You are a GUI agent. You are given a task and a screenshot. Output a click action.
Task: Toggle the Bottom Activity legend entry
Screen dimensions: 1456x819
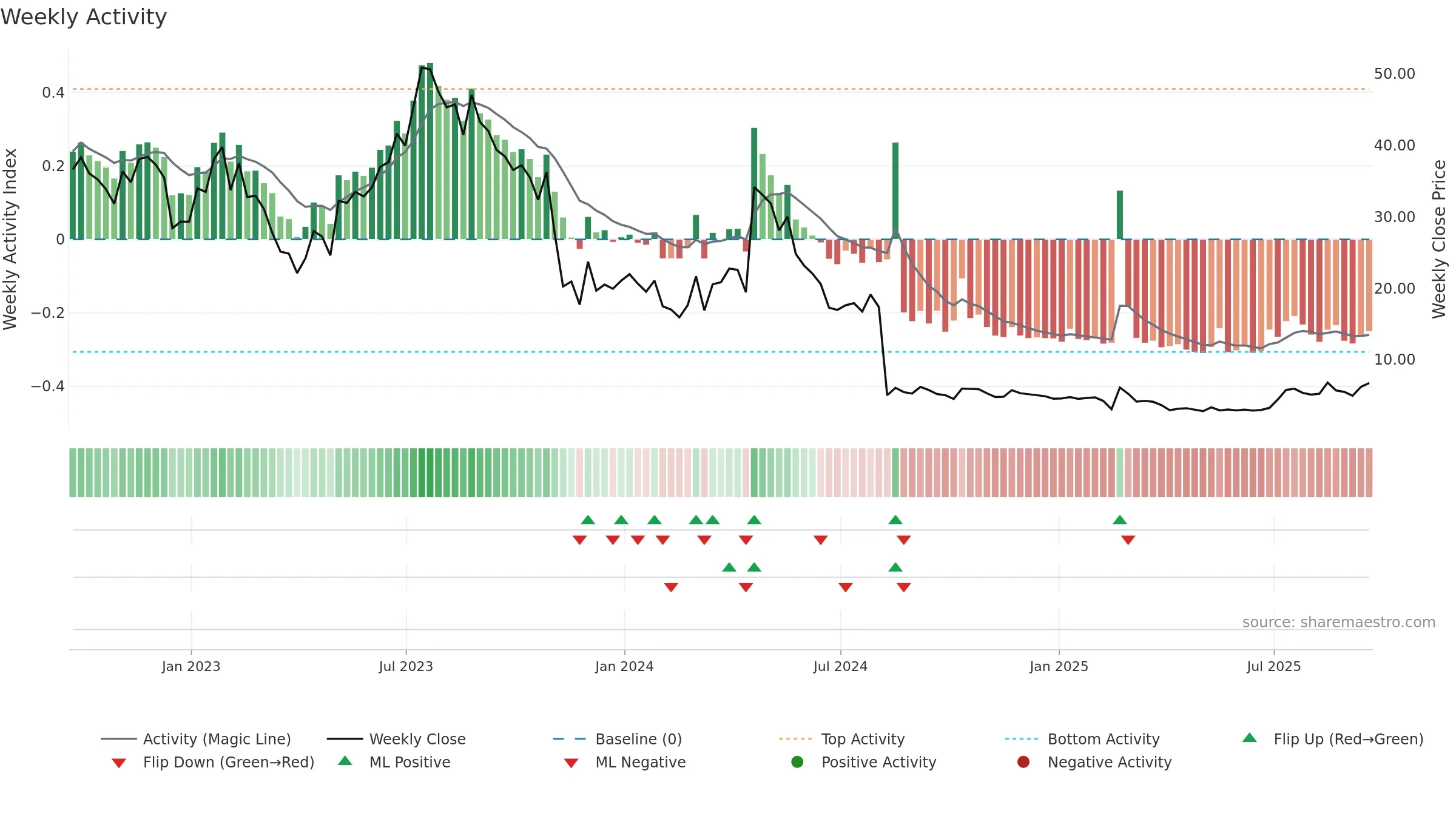click(1082, 739)
